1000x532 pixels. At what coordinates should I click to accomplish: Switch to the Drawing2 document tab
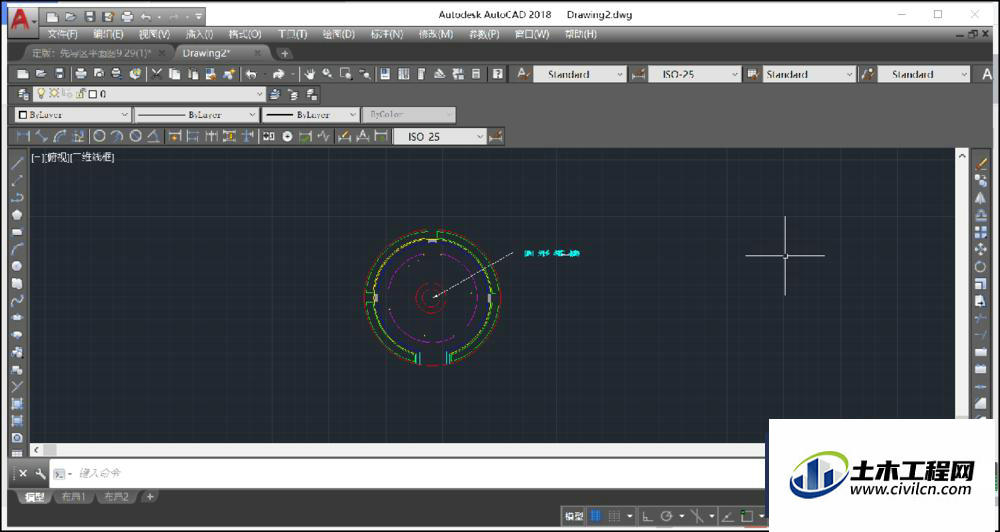(x=208, y=53)
